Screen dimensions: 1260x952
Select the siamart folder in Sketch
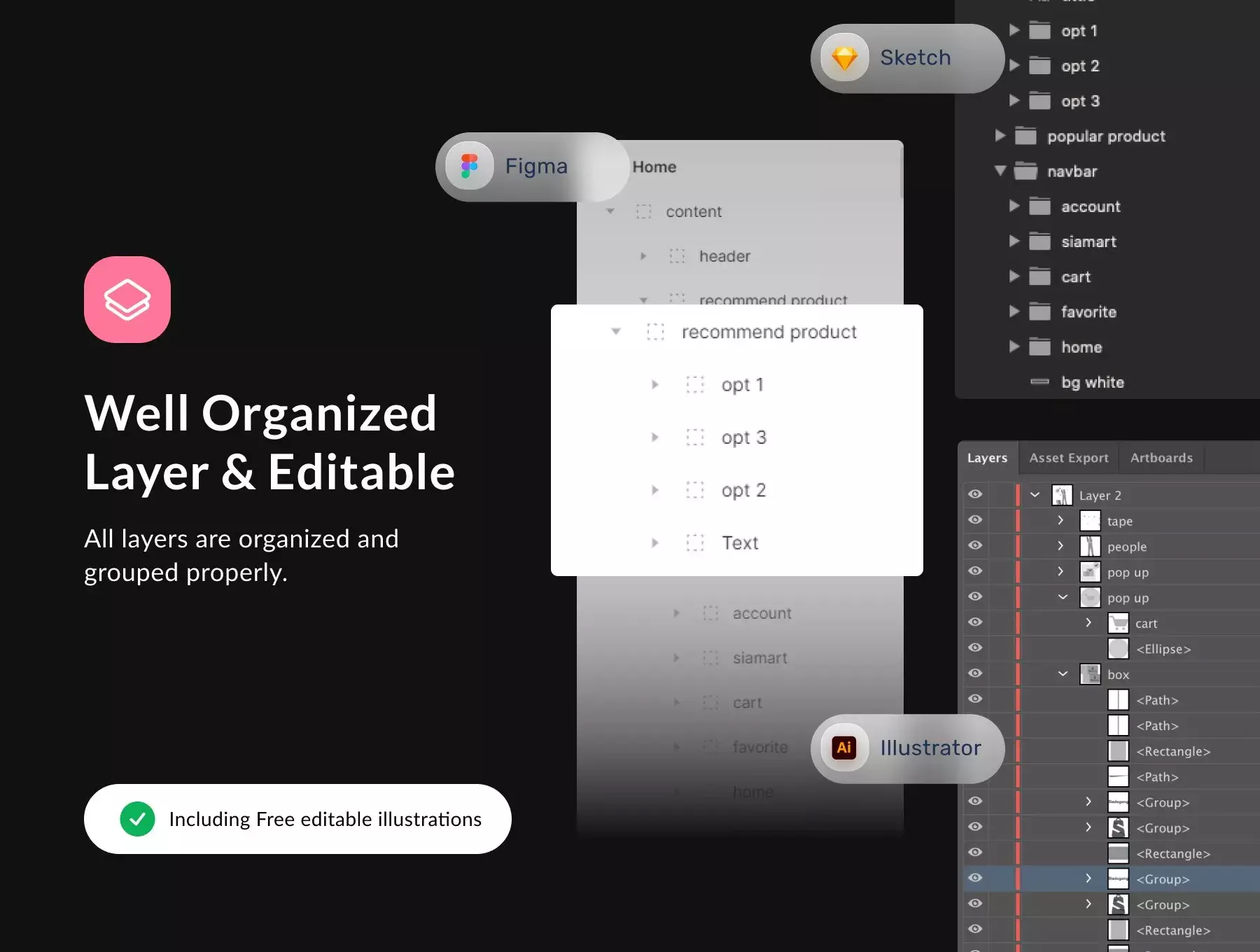click(1088, 241)
